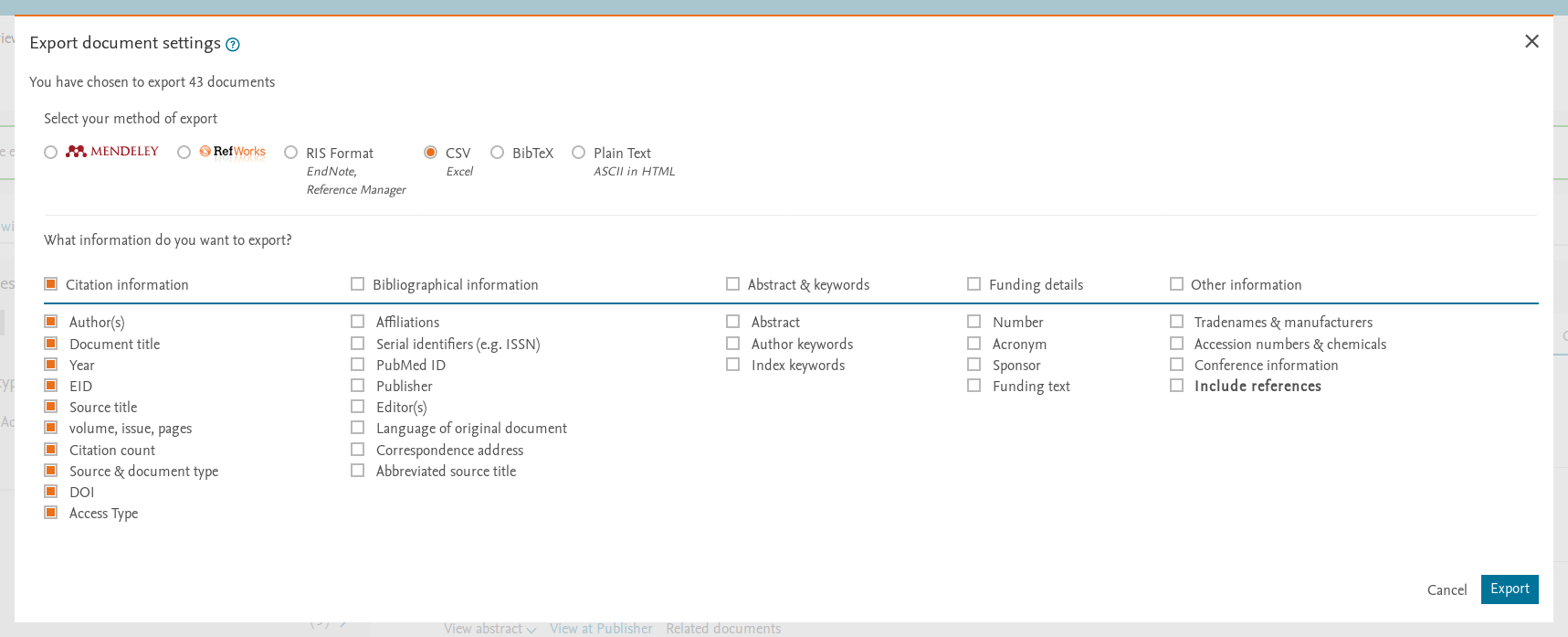Click the RefWorks logo export option

tap(233, 152)
